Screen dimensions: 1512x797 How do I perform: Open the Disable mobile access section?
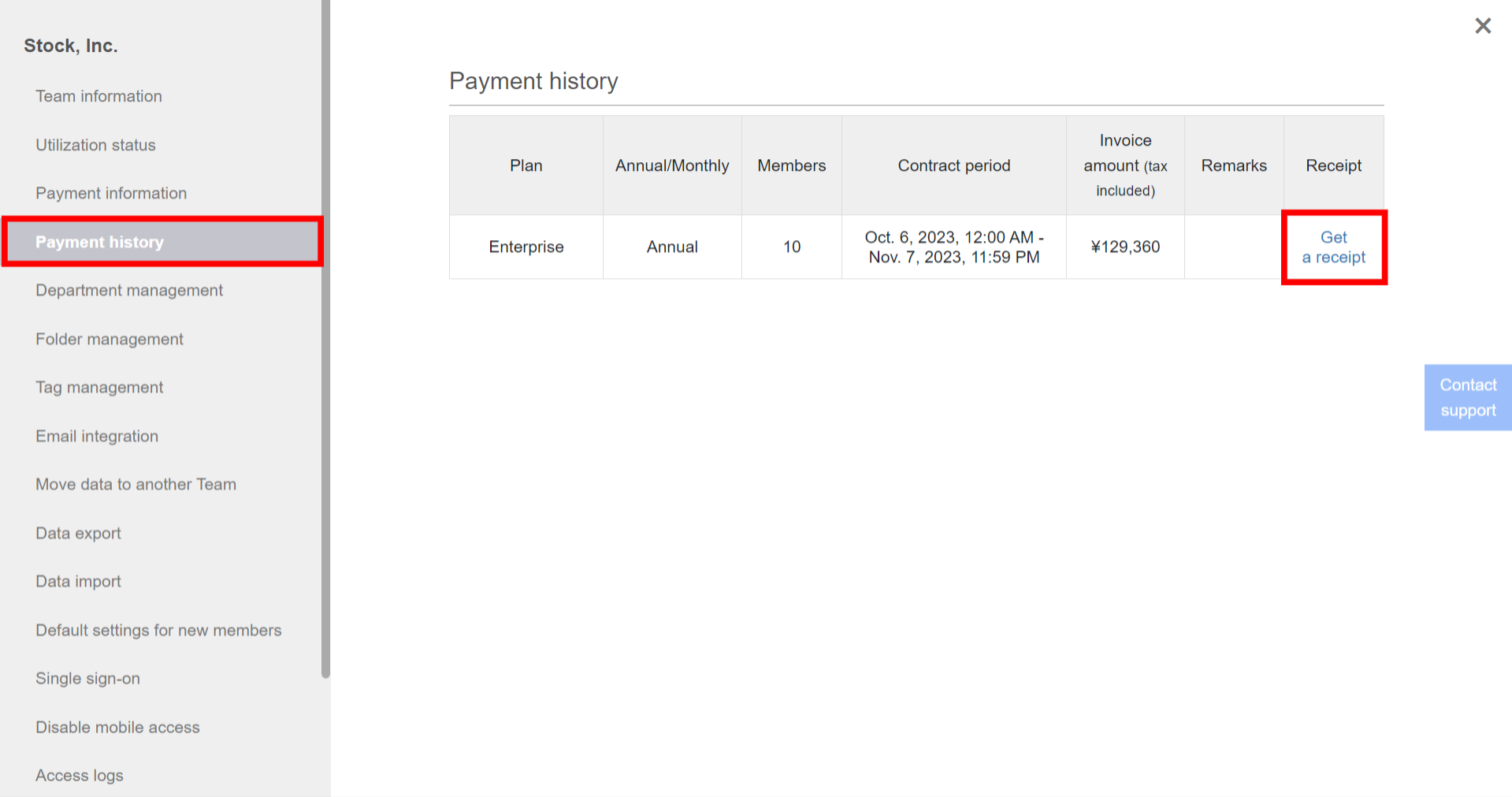[117, 727]
